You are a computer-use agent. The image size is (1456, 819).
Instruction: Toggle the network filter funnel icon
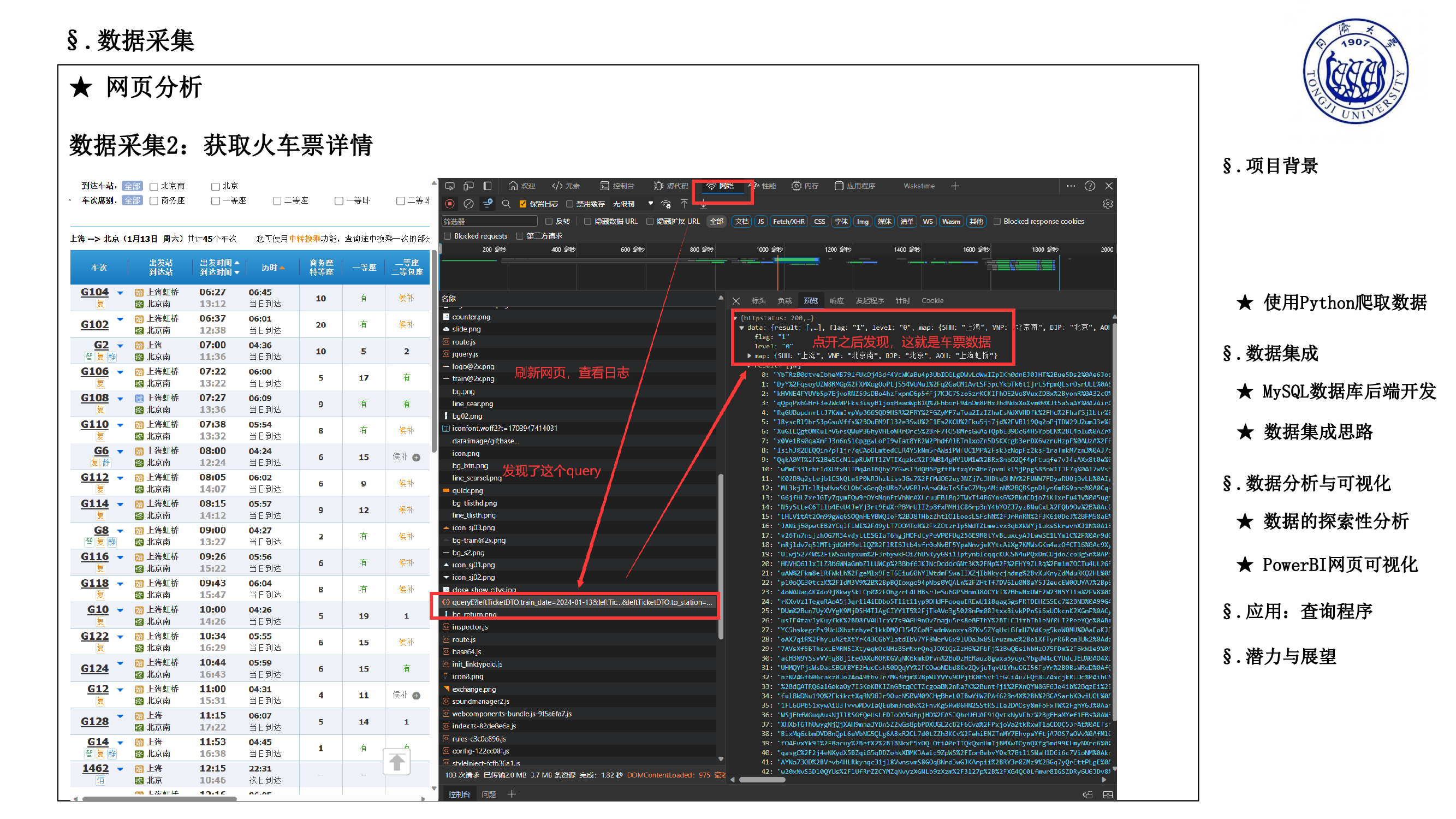point(486,204)
